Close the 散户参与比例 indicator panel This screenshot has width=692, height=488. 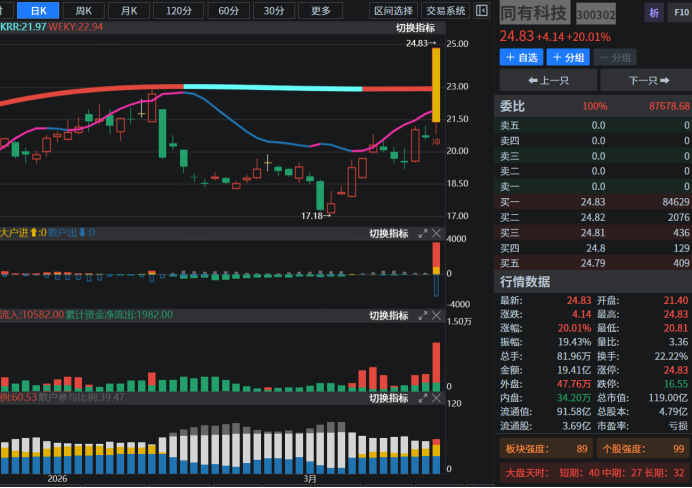[x=437, y=398]
